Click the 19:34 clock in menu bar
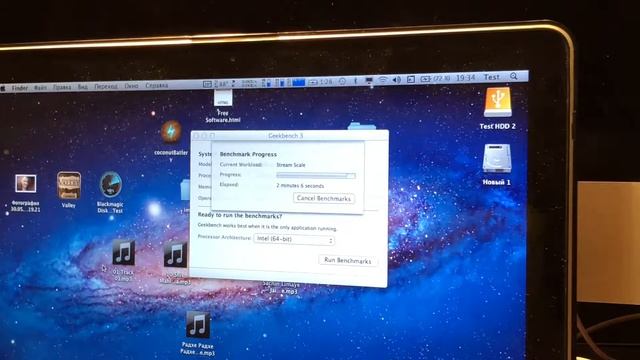640x360 pixels. tap(465, 78)
